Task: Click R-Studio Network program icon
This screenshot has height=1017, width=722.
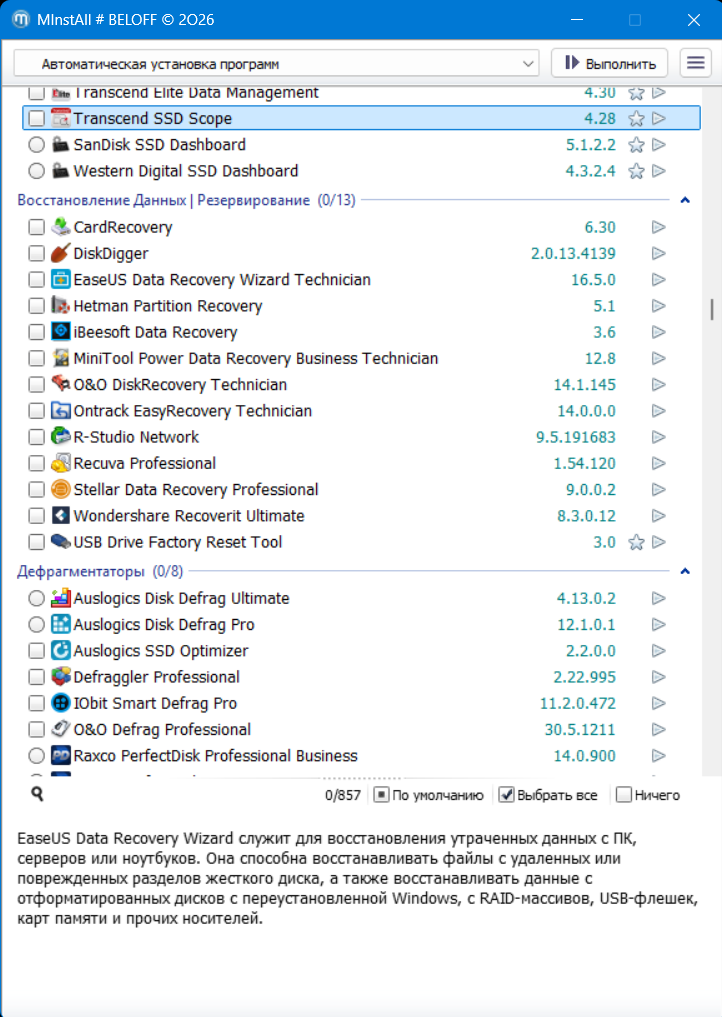Action: (60, 437)
